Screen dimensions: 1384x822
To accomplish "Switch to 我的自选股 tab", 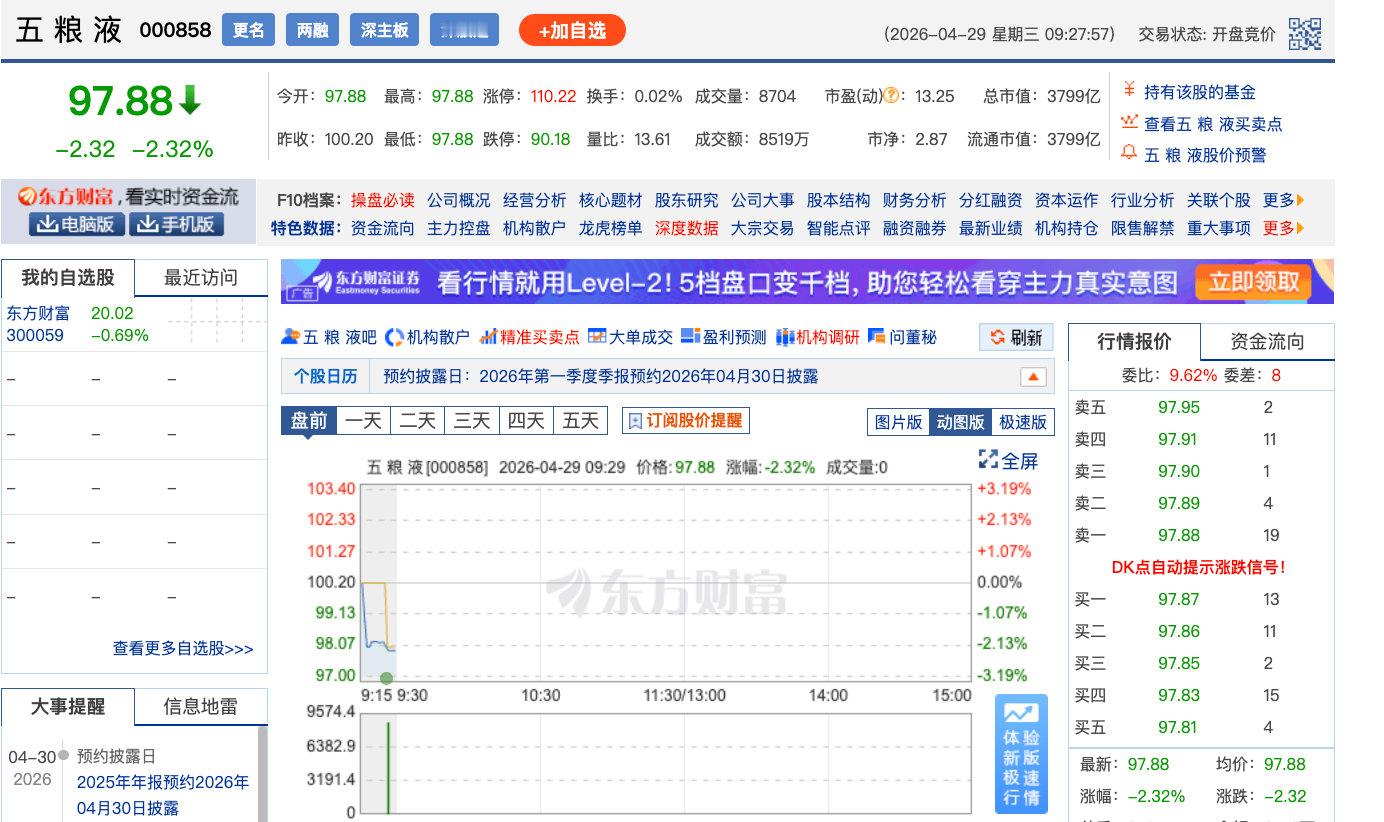I will coord(68,278).
